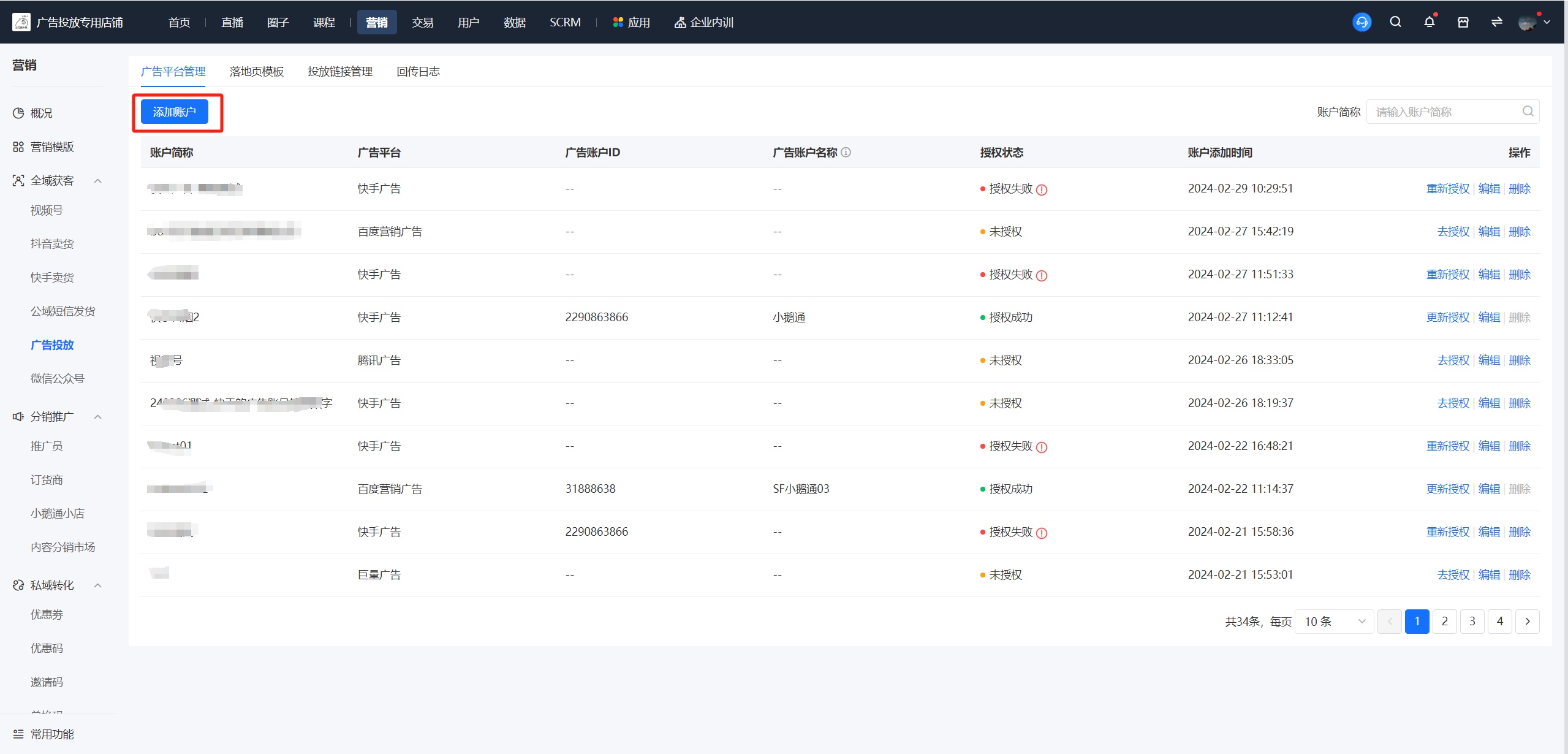Click the colorful 应用 apps icon
1568x754 pixels.
click(618, 22)
